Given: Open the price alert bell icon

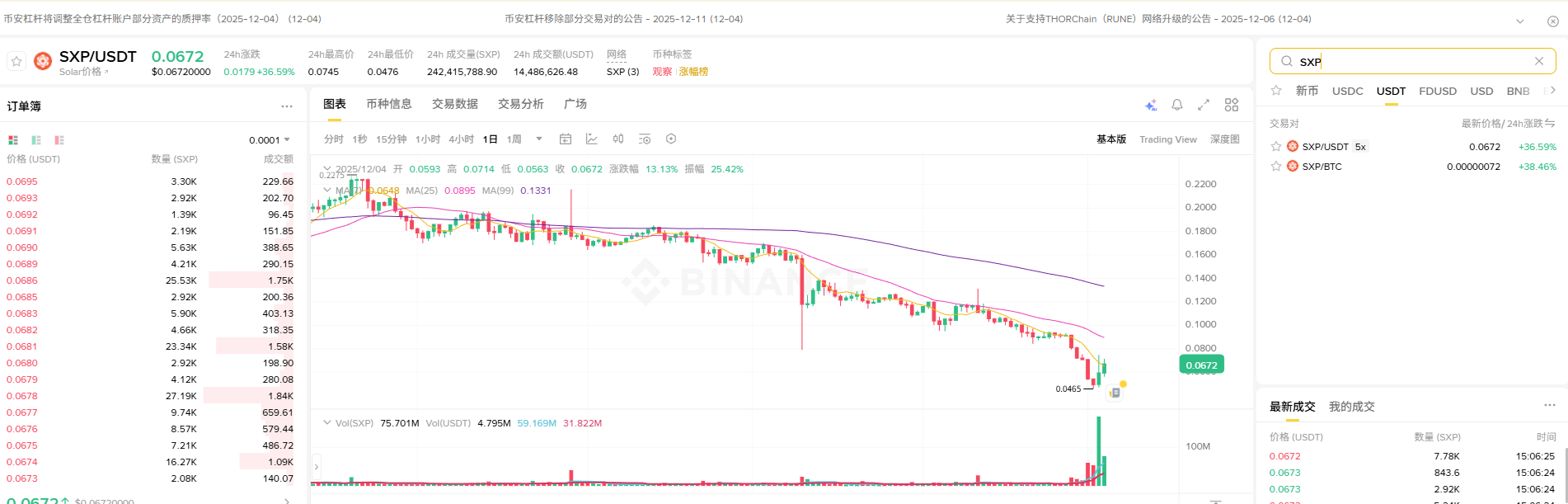Looking at the screenshot, I should click(x=1177, y=105).
